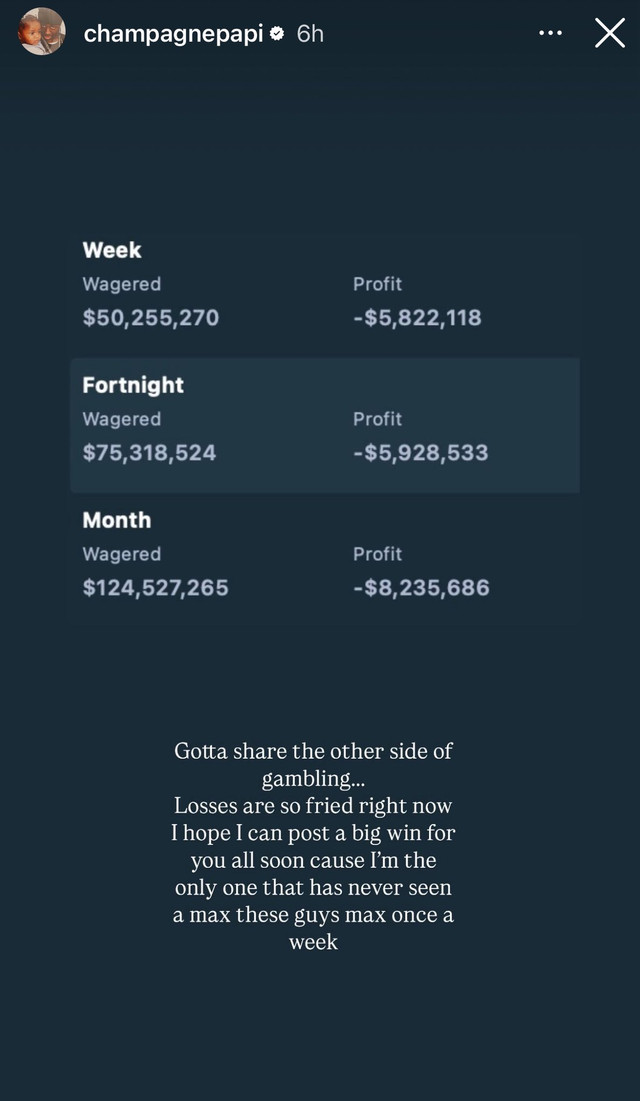This screenshot has height=1101, width=640.
Task: Select the Week heading
Action: tap(112, 250)
